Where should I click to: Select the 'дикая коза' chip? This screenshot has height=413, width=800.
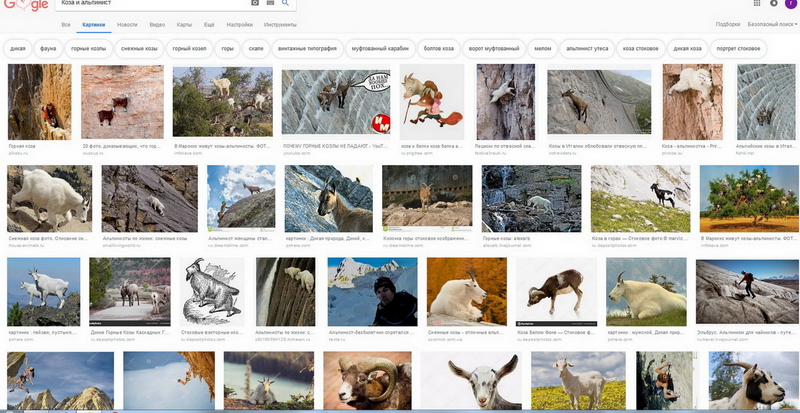687,49
